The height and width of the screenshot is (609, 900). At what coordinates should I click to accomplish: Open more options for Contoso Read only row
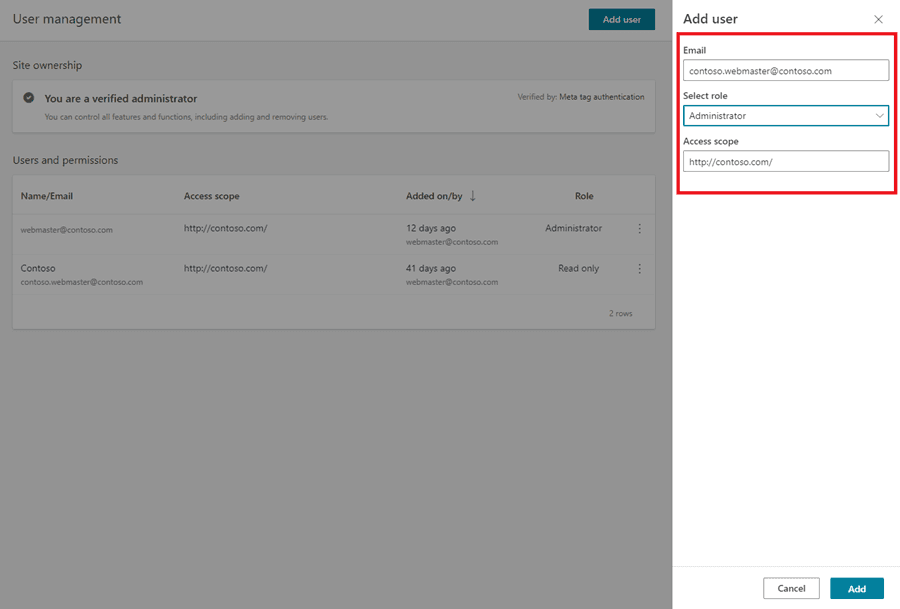(639, 269)
